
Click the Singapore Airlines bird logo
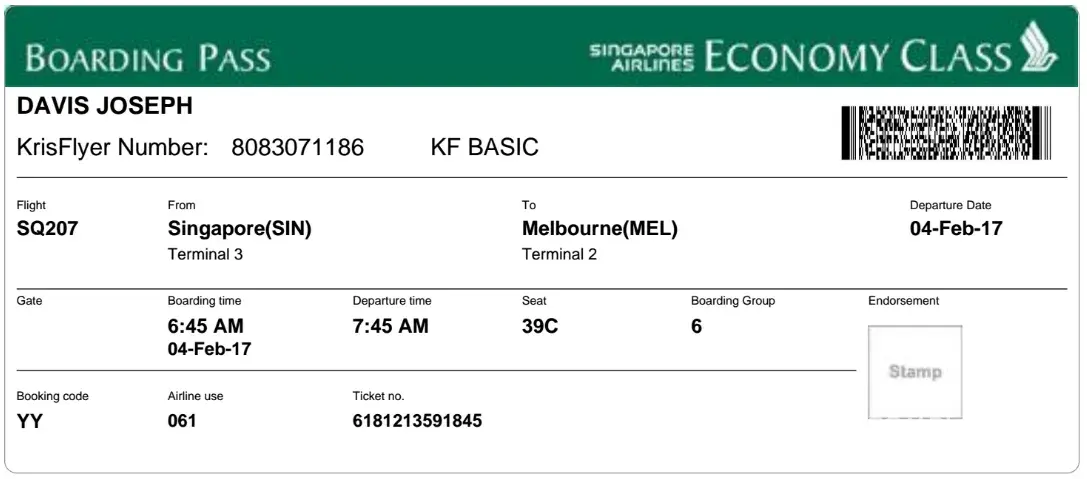point(1037,48)
